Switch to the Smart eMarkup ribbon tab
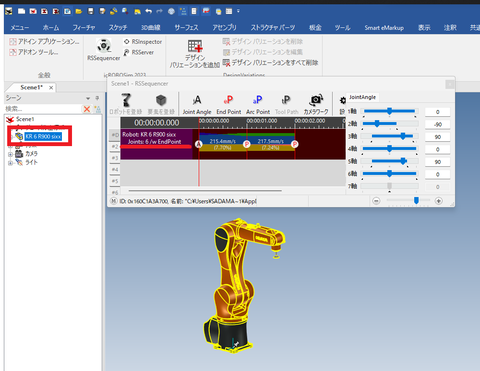Viewport: 480px width, 371px height. click(x=384, y=28)
